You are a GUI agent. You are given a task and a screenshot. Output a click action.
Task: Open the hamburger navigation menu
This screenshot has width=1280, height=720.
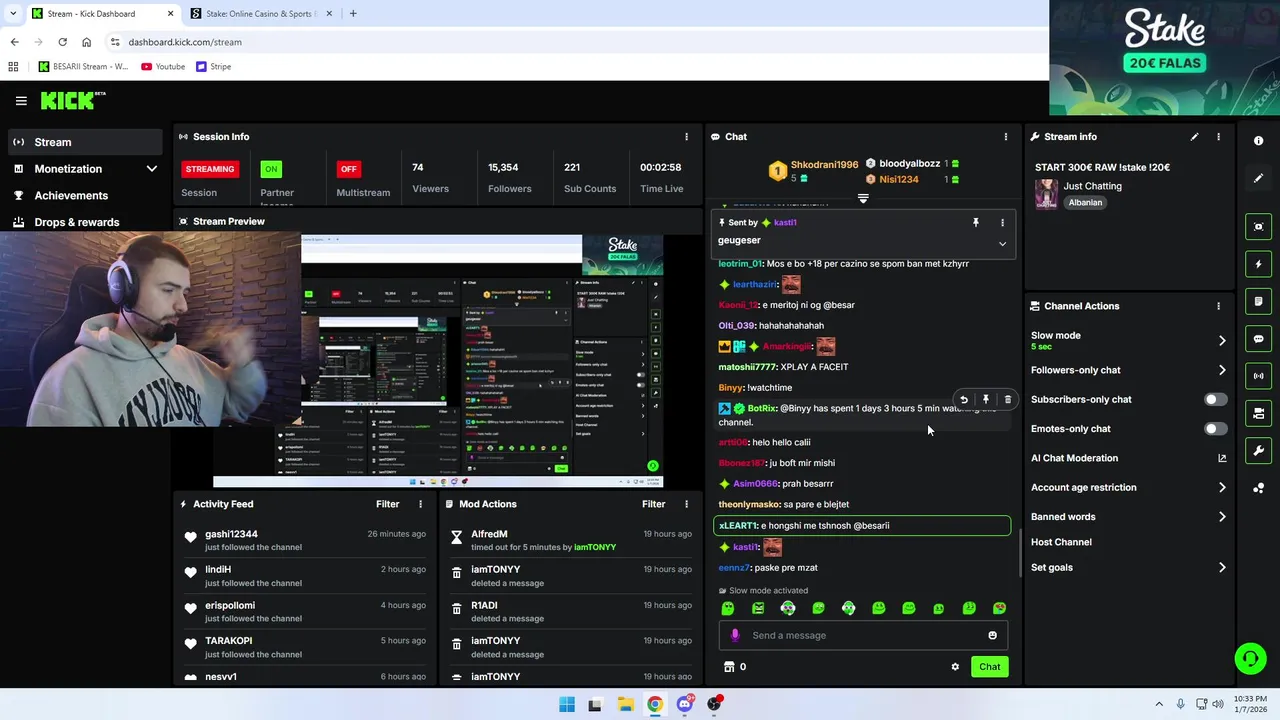coord(21,101)
